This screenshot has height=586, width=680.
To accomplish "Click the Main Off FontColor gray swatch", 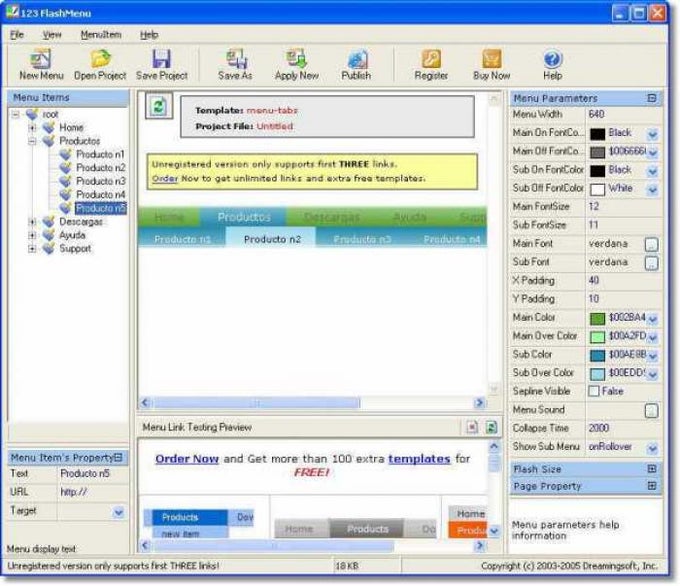I will pyautogui.click(x=598, y=152).
